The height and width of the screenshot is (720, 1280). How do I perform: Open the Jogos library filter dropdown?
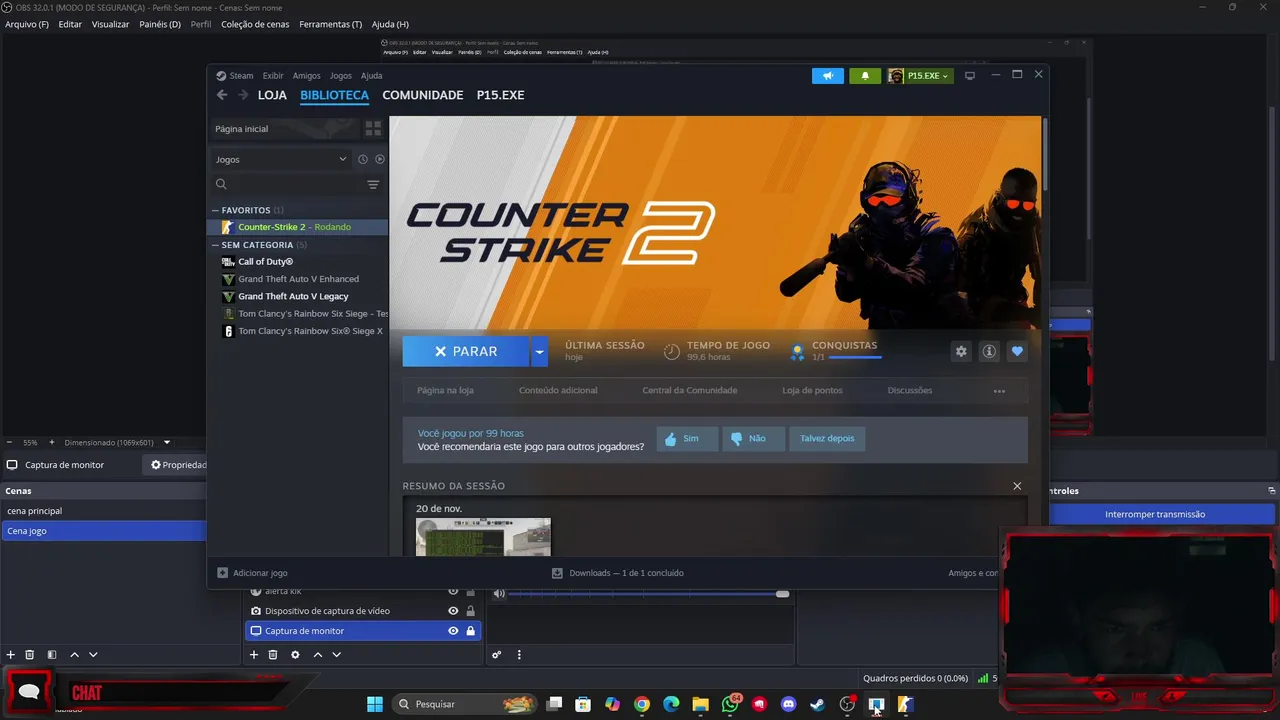point(281,159)
